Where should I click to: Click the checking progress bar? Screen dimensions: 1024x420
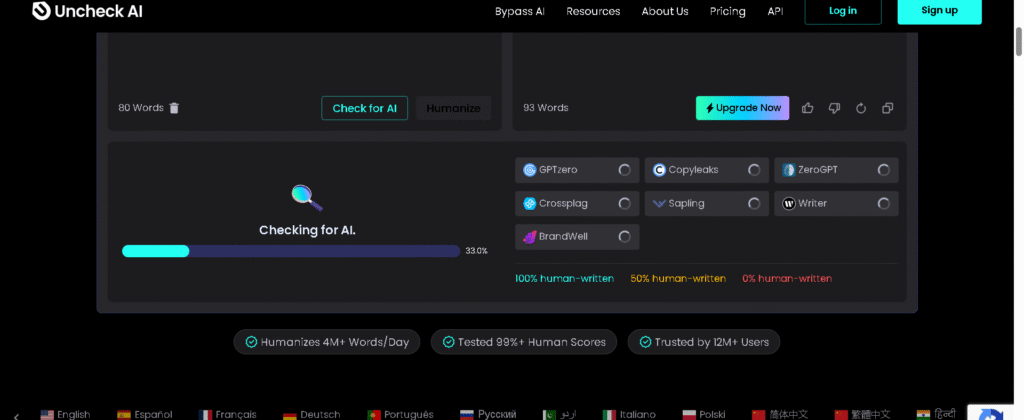(x=291, y=251)
